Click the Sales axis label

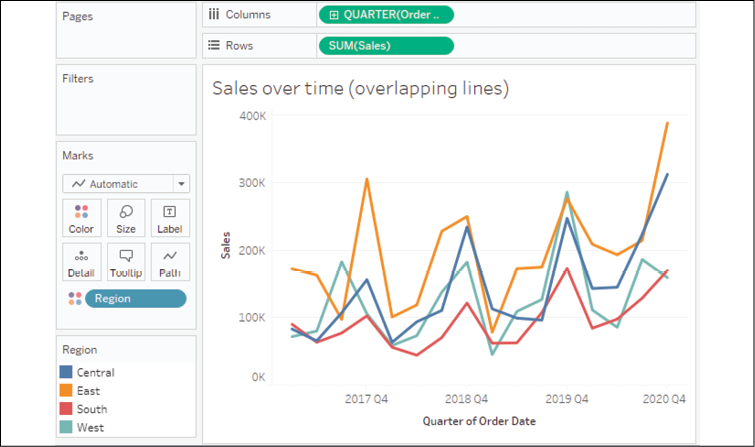click(226, 243)
